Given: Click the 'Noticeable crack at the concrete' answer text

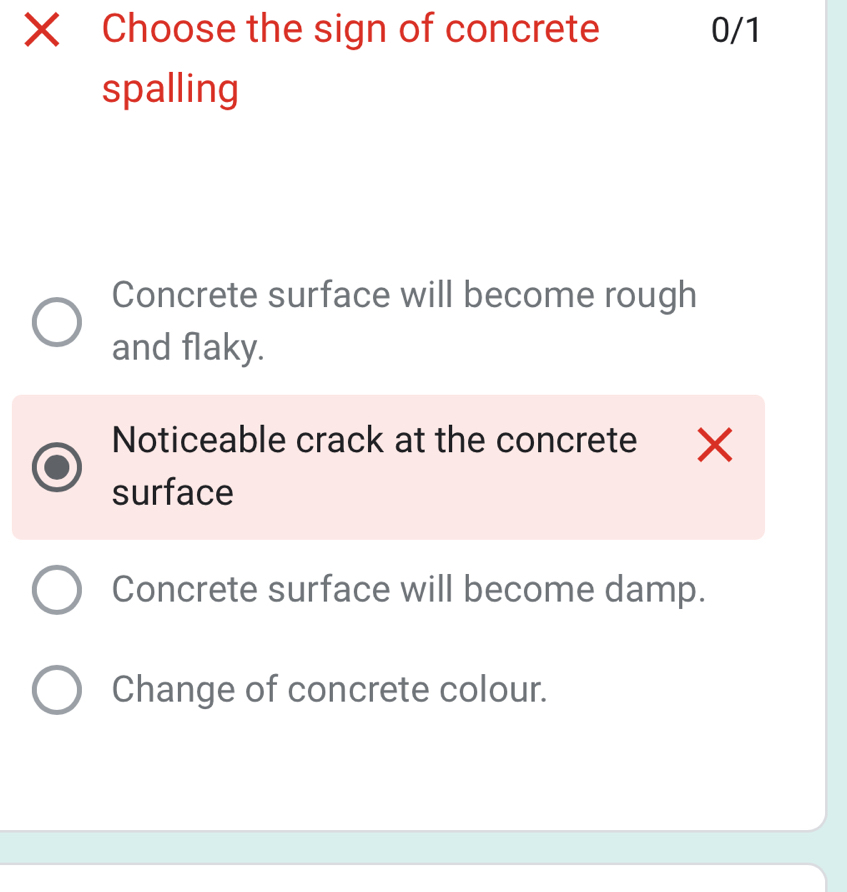Looking at the screenshot, I should (374, 440).
